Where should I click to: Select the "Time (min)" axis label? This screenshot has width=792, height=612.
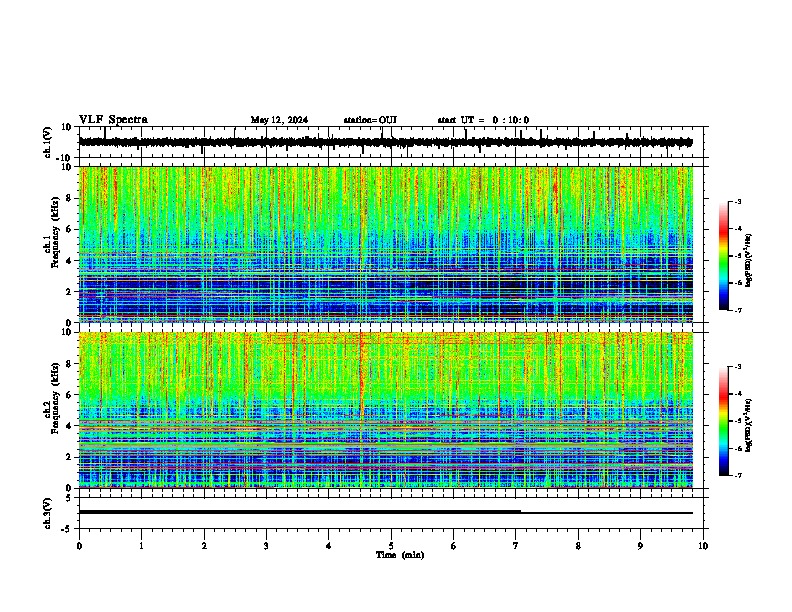[x=400, y=555]
